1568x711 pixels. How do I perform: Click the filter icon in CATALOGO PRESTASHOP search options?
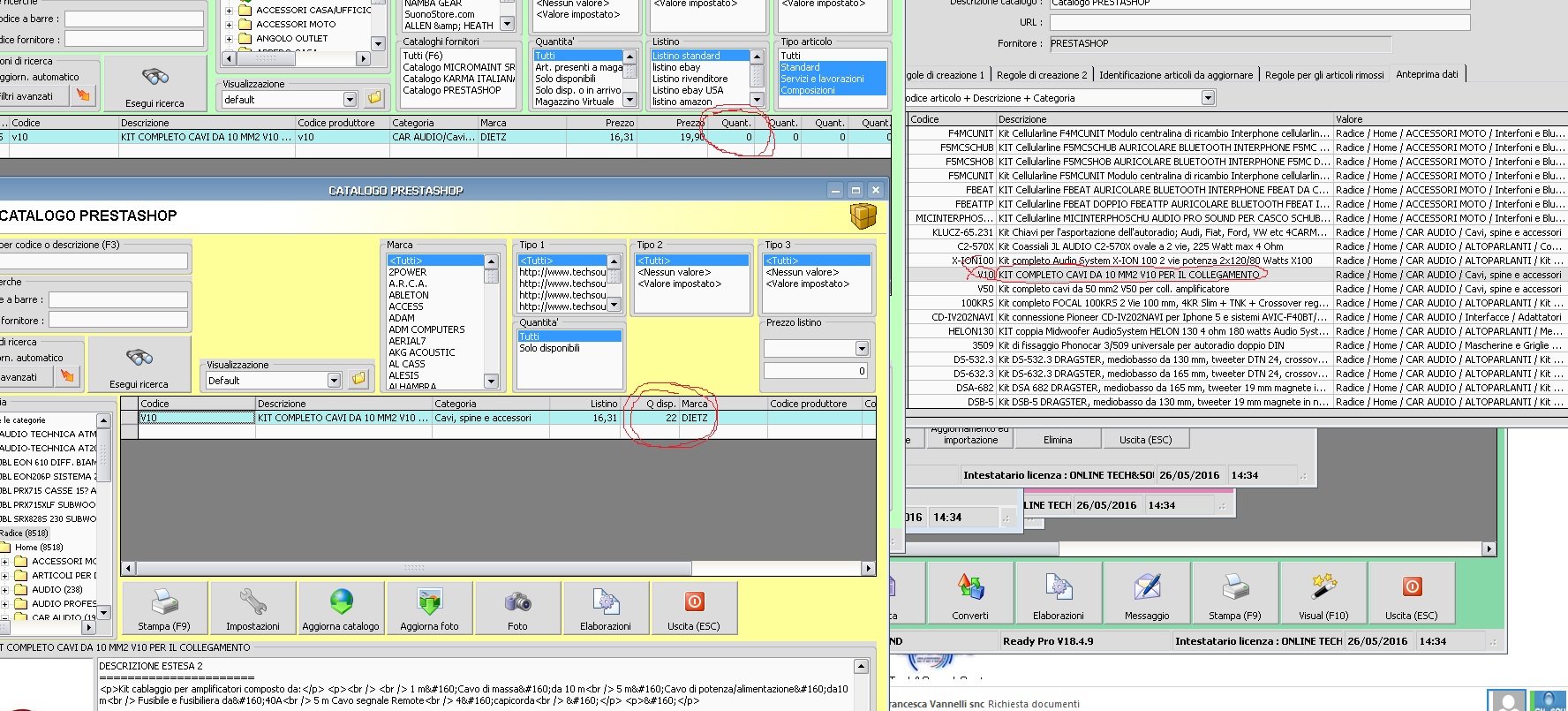(x=67, y=376)
